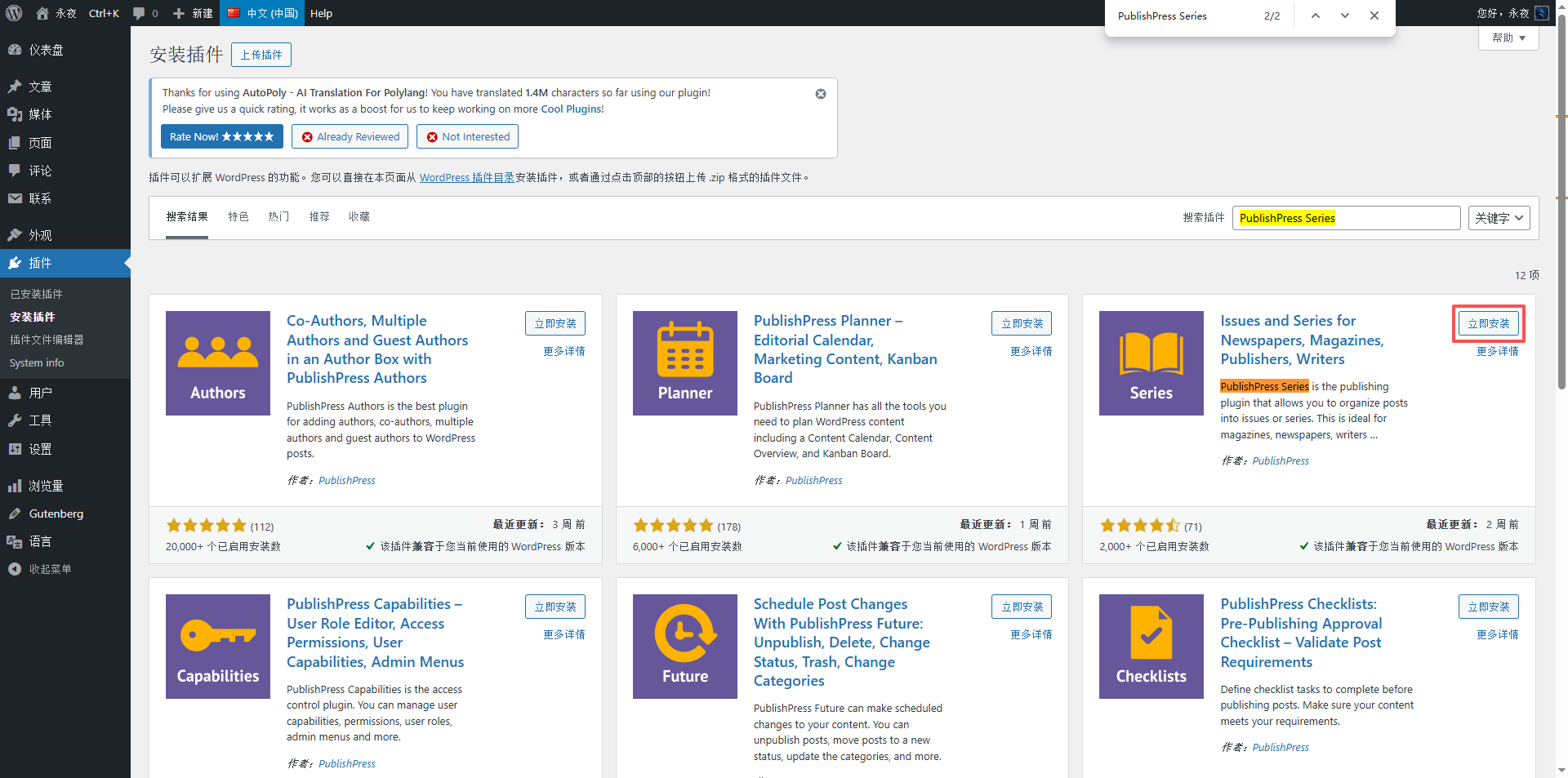Open the Dashboard gauge icon
The height and width of the screenshot is (778, 1568).
click(15, 50)
